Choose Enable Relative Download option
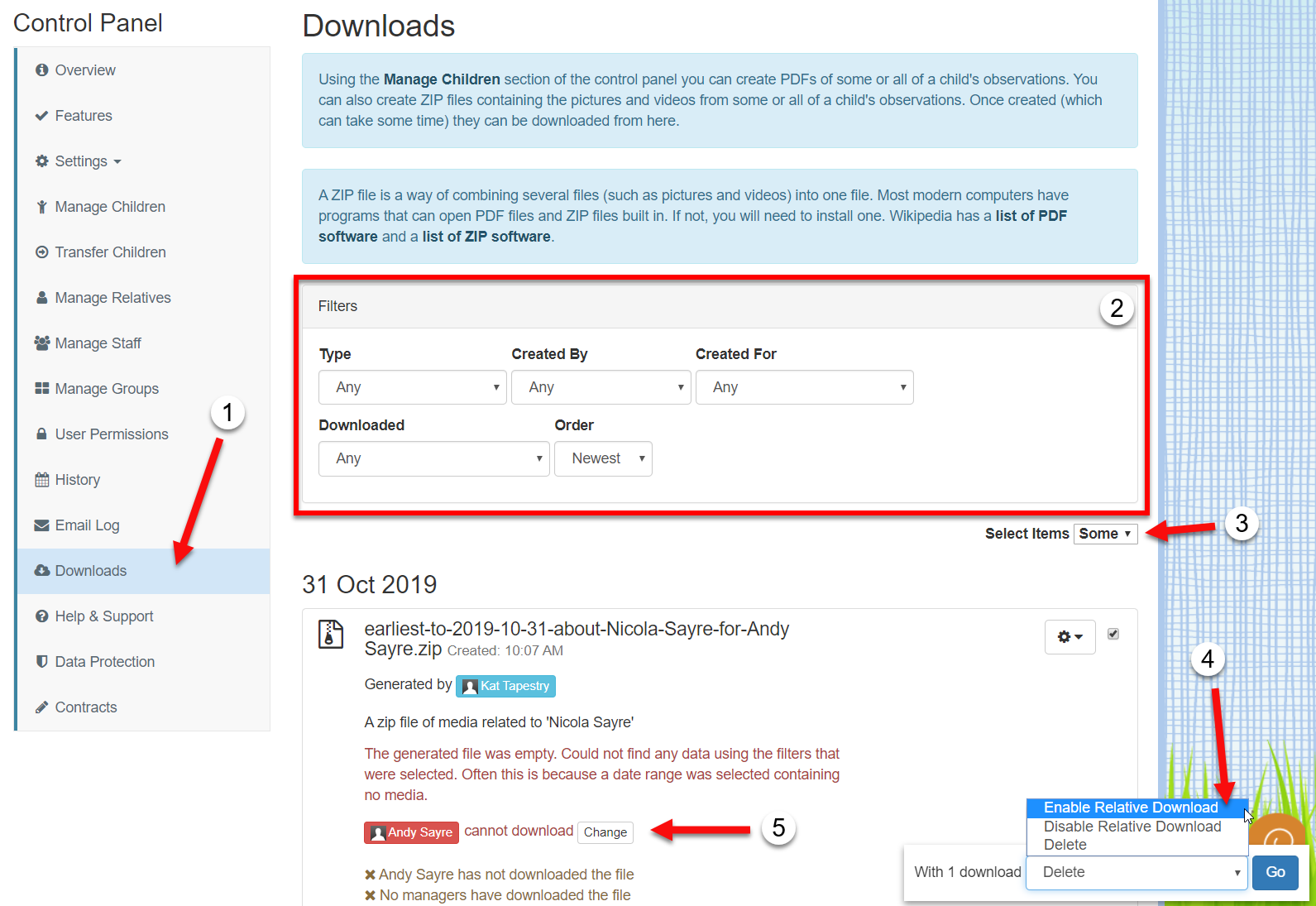This screenshot has width=1316, height=906. click(1137, 808)
